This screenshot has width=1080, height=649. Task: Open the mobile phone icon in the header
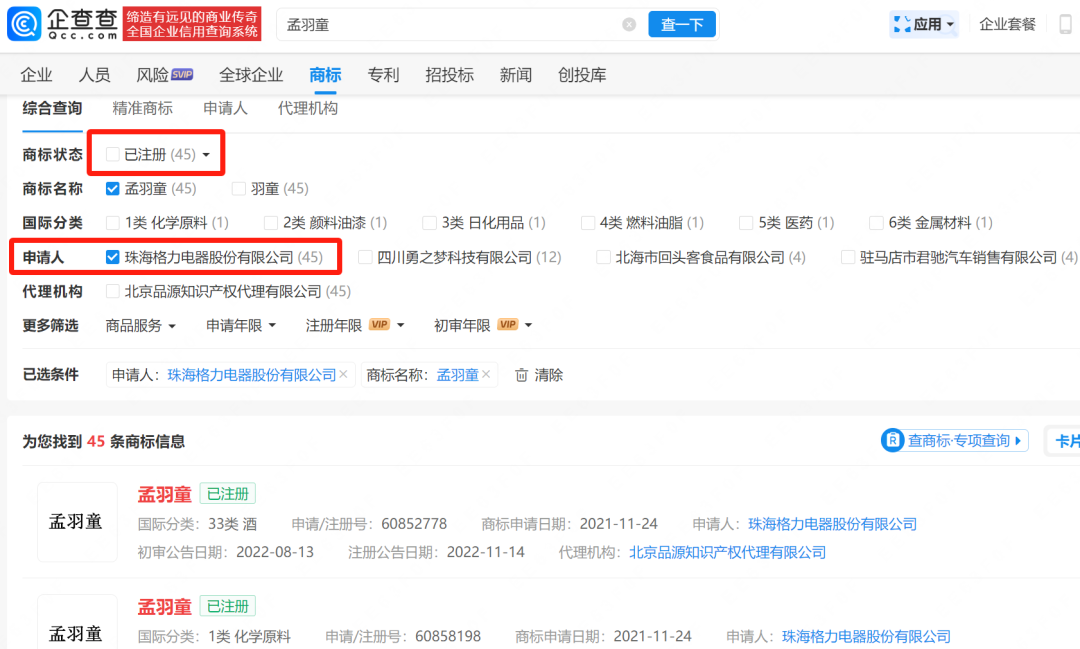[x=1065, y=25]
